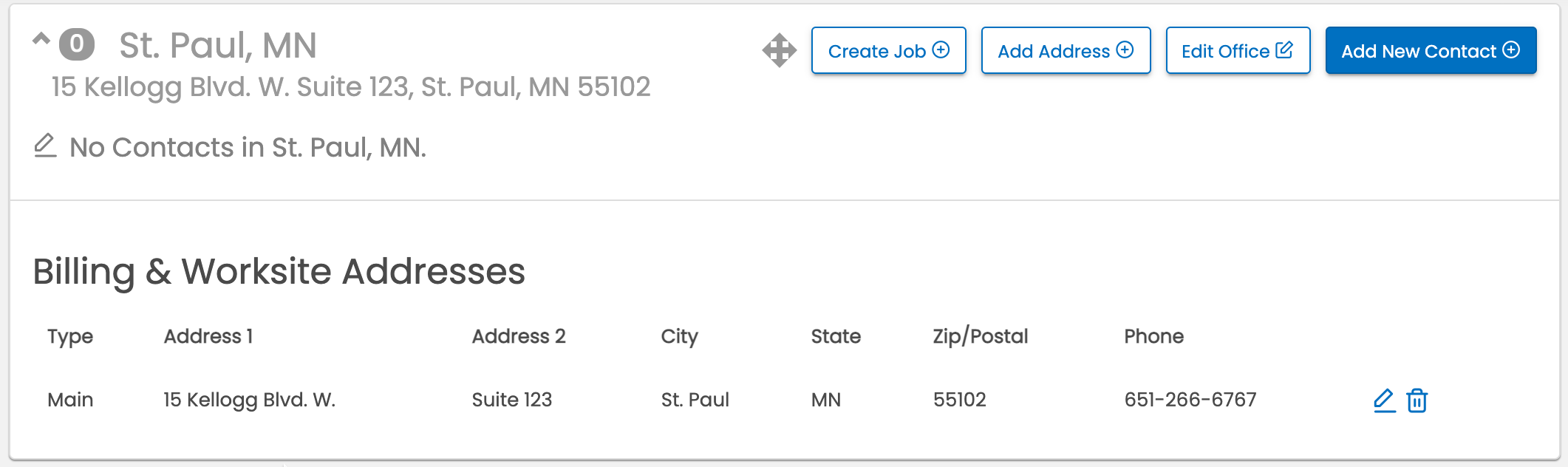Viewport: 1568px width, 467px height.
Task: Click the Add Address button
Action: tap(1066, 50)
